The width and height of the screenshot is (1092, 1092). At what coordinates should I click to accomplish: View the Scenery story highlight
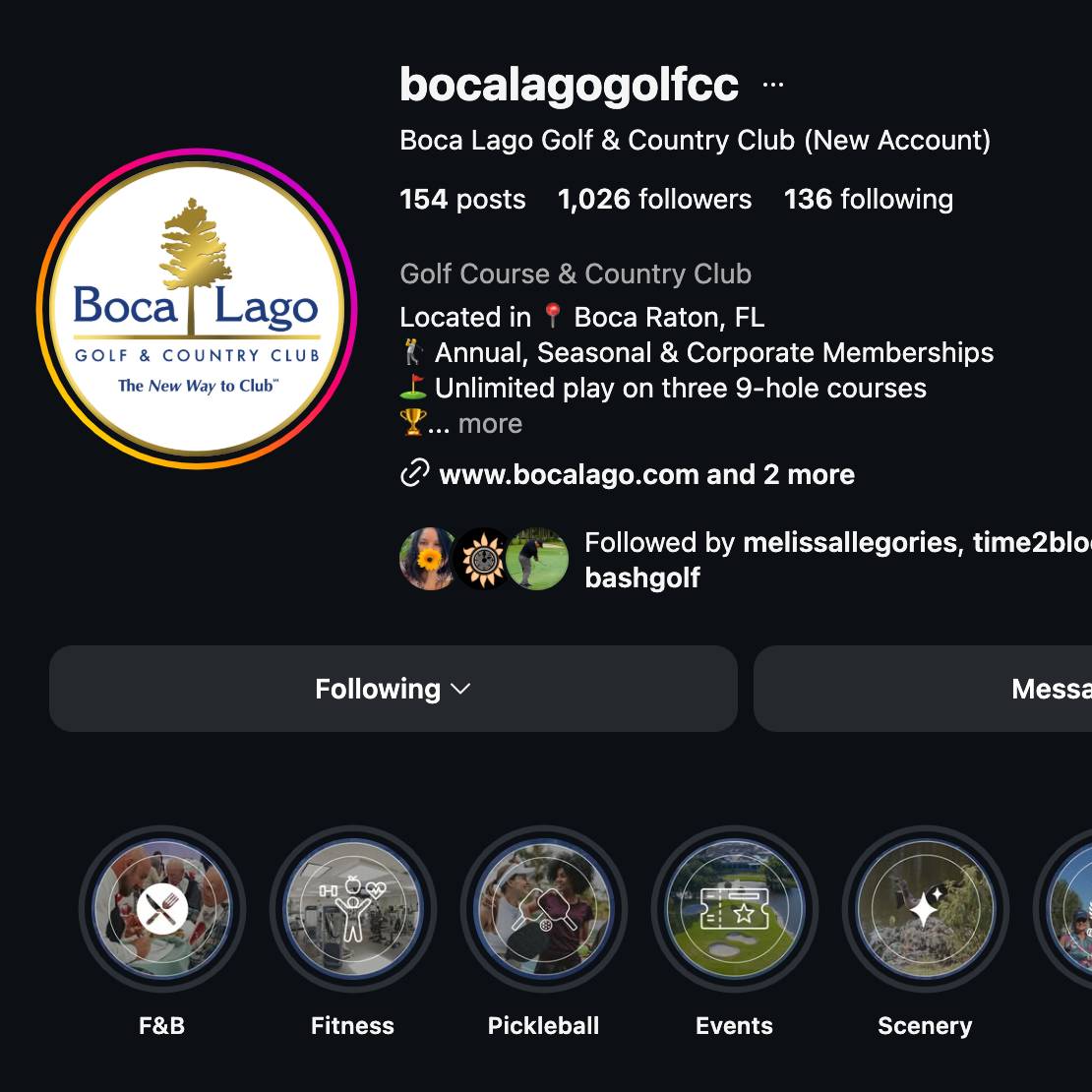(926, 908)
